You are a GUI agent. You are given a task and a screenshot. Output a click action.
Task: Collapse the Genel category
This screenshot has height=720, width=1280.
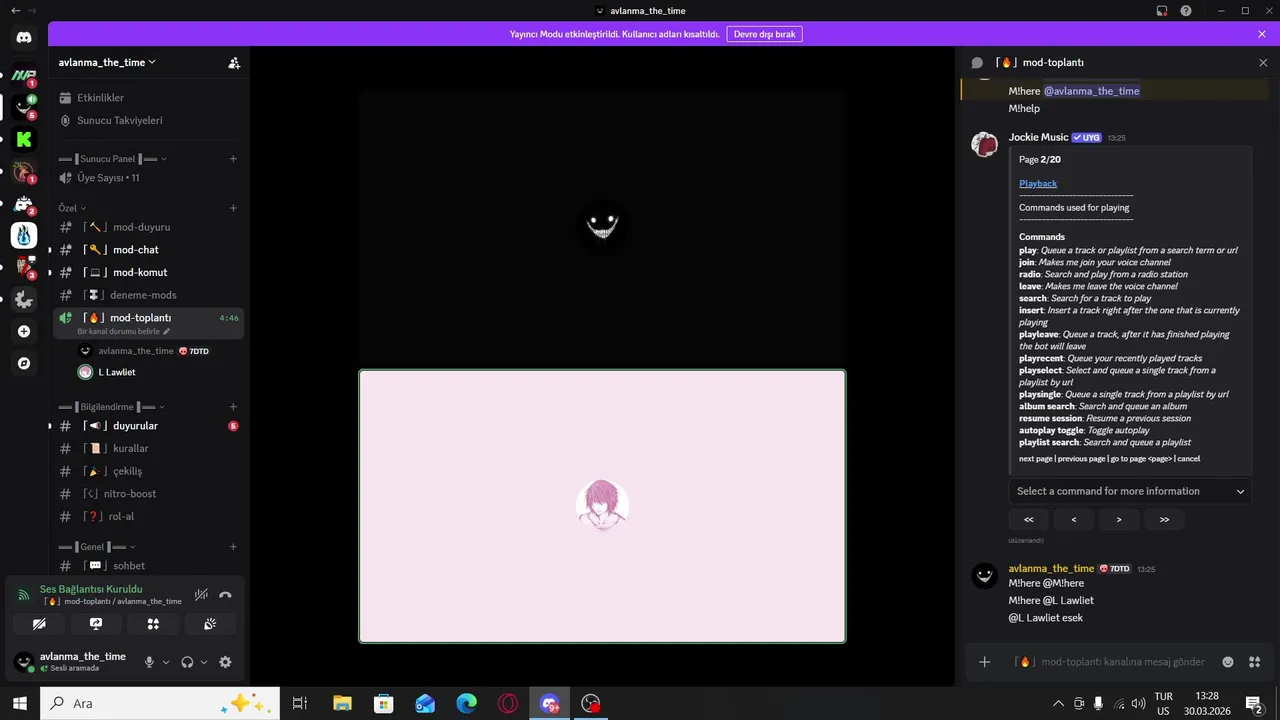pos(97,547)
